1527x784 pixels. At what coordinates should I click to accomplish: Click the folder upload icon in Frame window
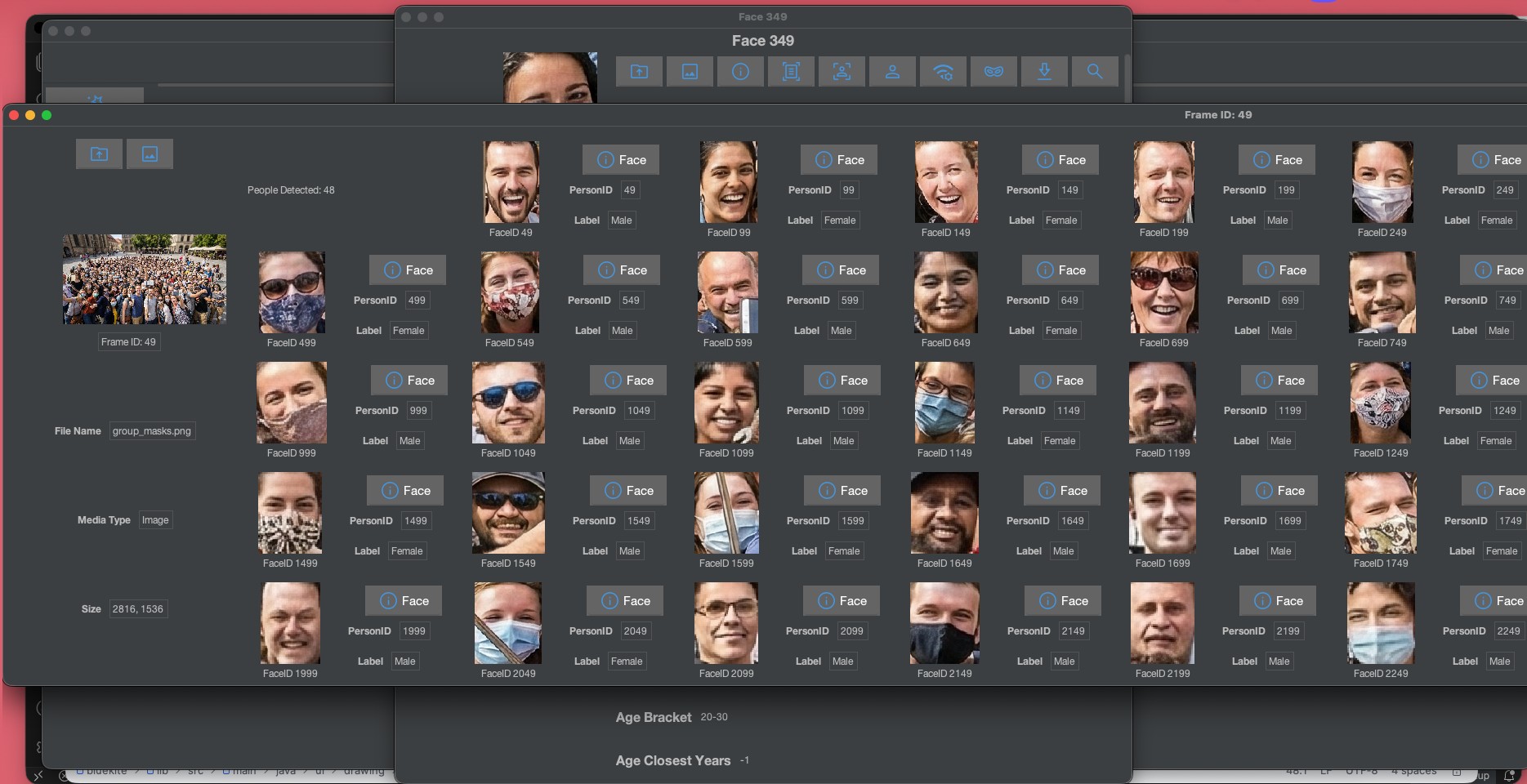pyautogui.click(x=99, y=154)
